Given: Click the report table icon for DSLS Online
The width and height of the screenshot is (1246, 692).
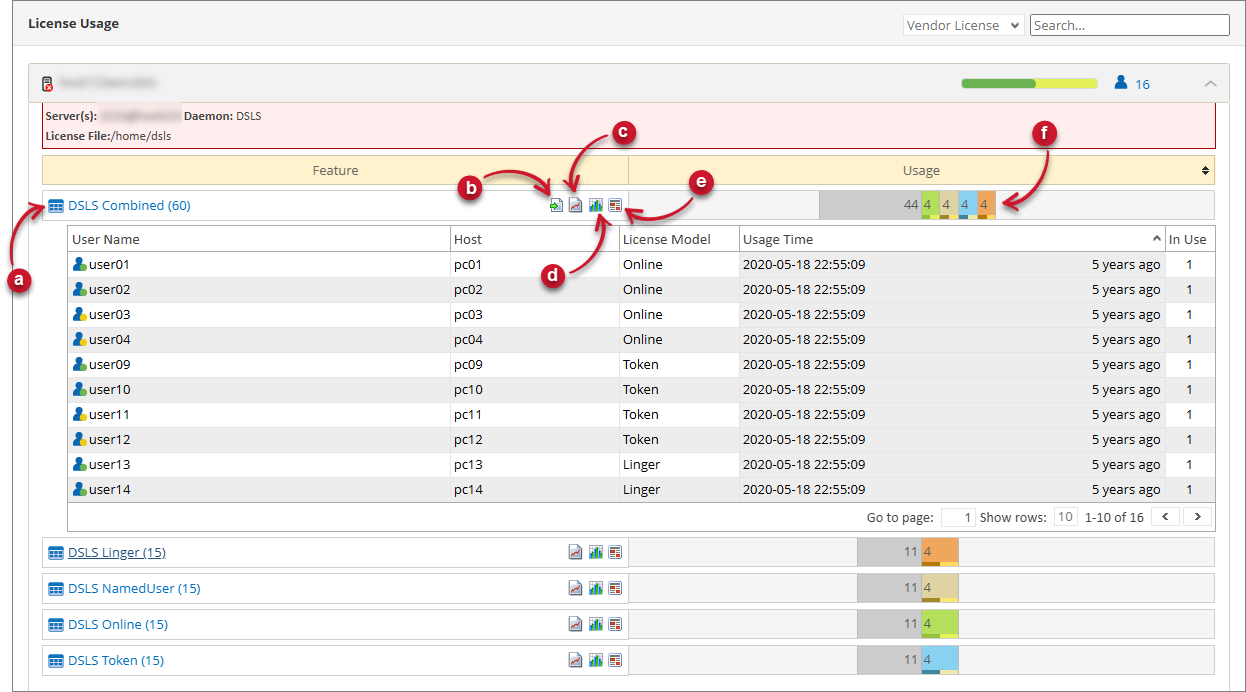Looking at the screenshot, I should click(x=615, y=624).
